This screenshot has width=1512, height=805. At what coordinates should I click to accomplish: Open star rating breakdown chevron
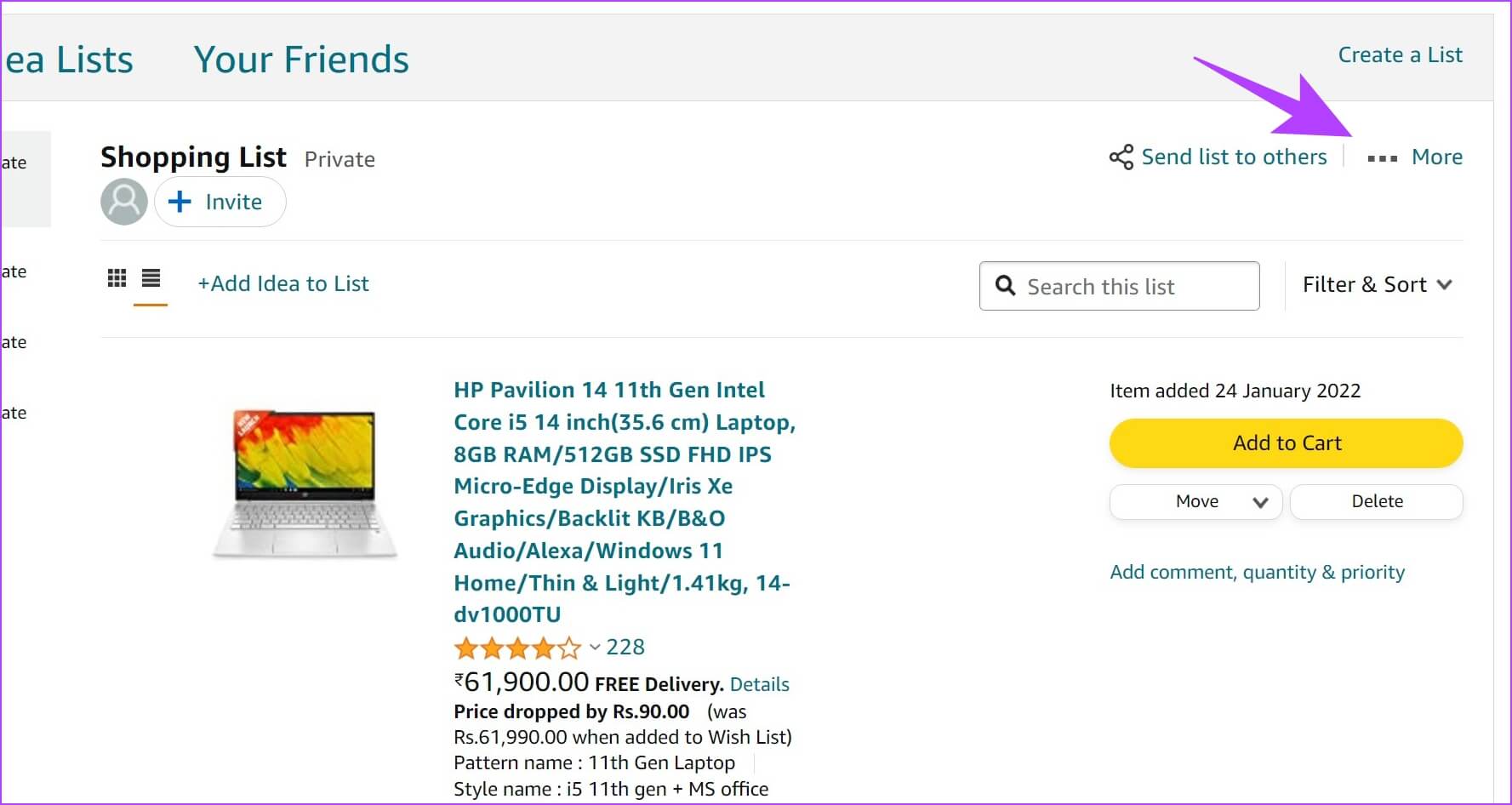click(595, 648)
